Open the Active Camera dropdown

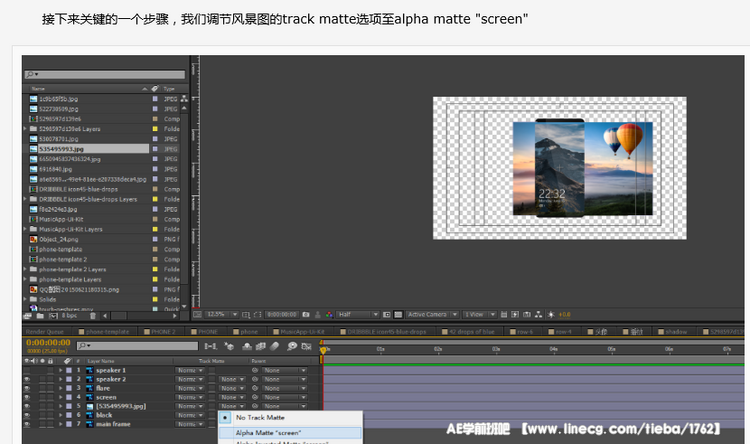click(432, 314)
